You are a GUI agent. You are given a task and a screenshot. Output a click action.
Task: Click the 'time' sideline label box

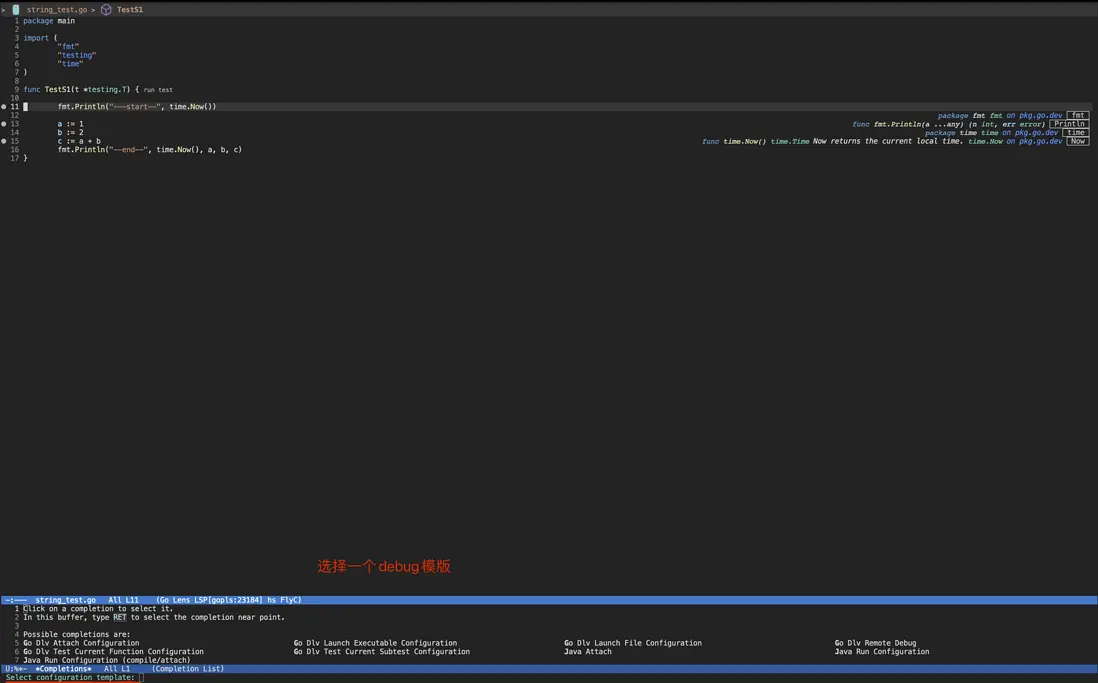(1076, 132)
